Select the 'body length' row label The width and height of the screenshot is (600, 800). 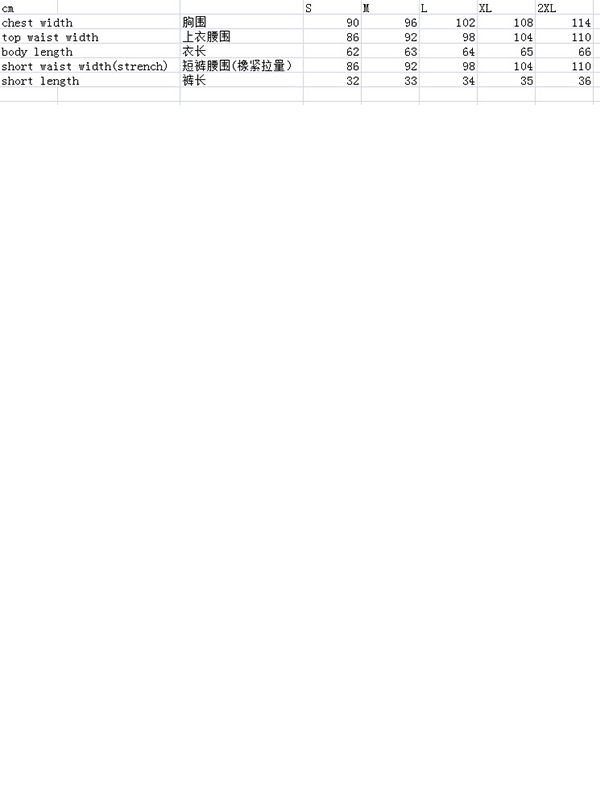90,52
